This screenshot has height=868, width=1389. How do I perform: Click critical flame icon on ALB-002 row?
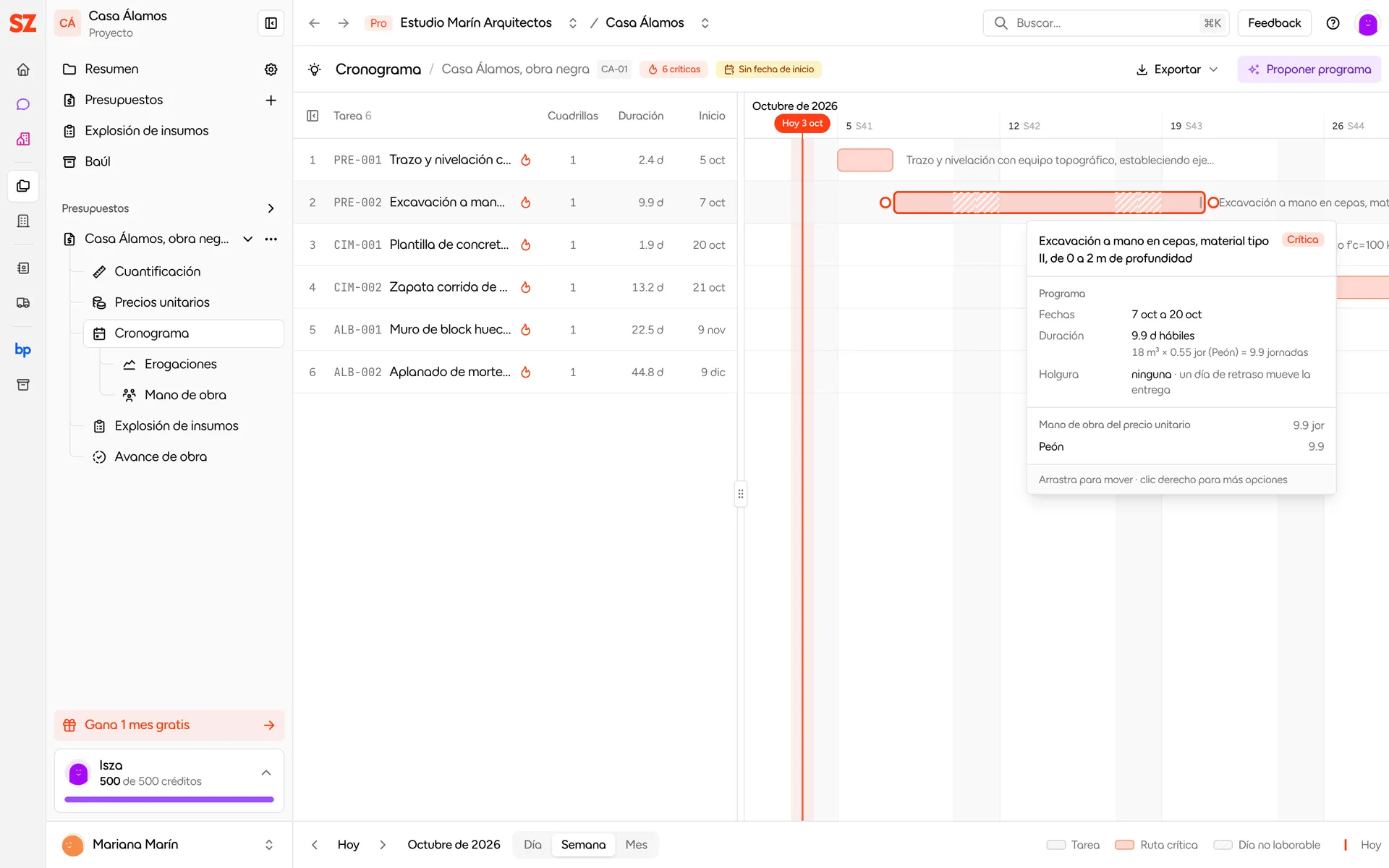526,373
